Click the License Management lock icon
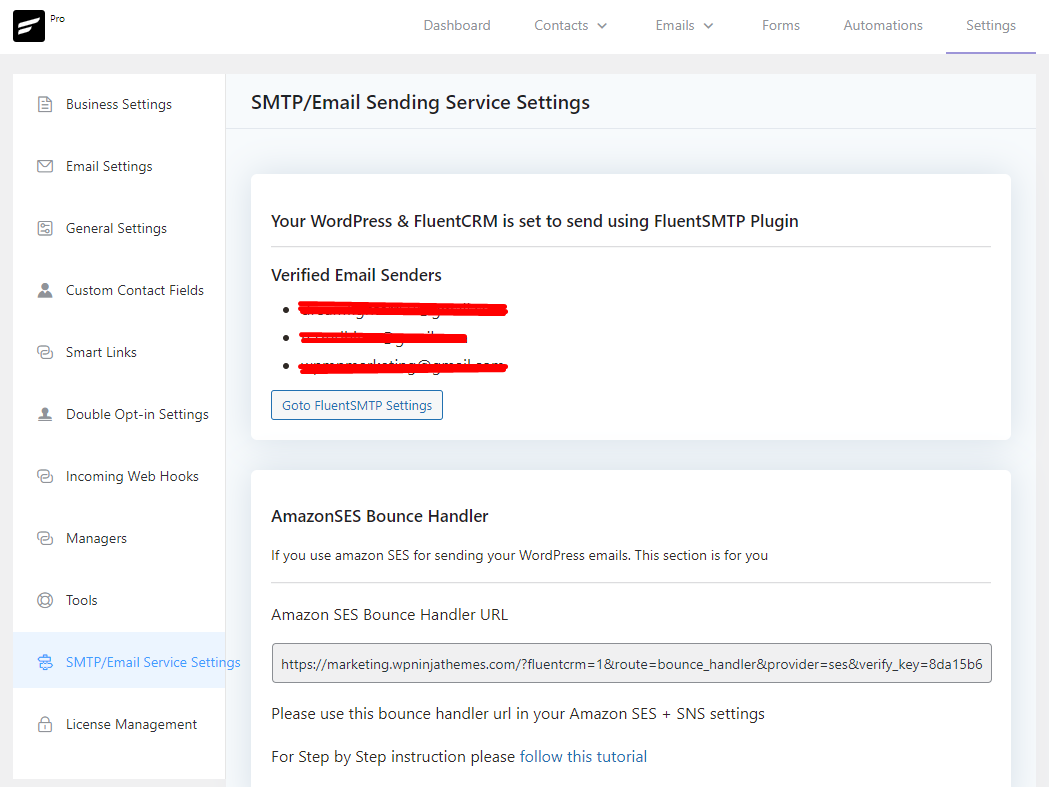 [x=45, y=724]
